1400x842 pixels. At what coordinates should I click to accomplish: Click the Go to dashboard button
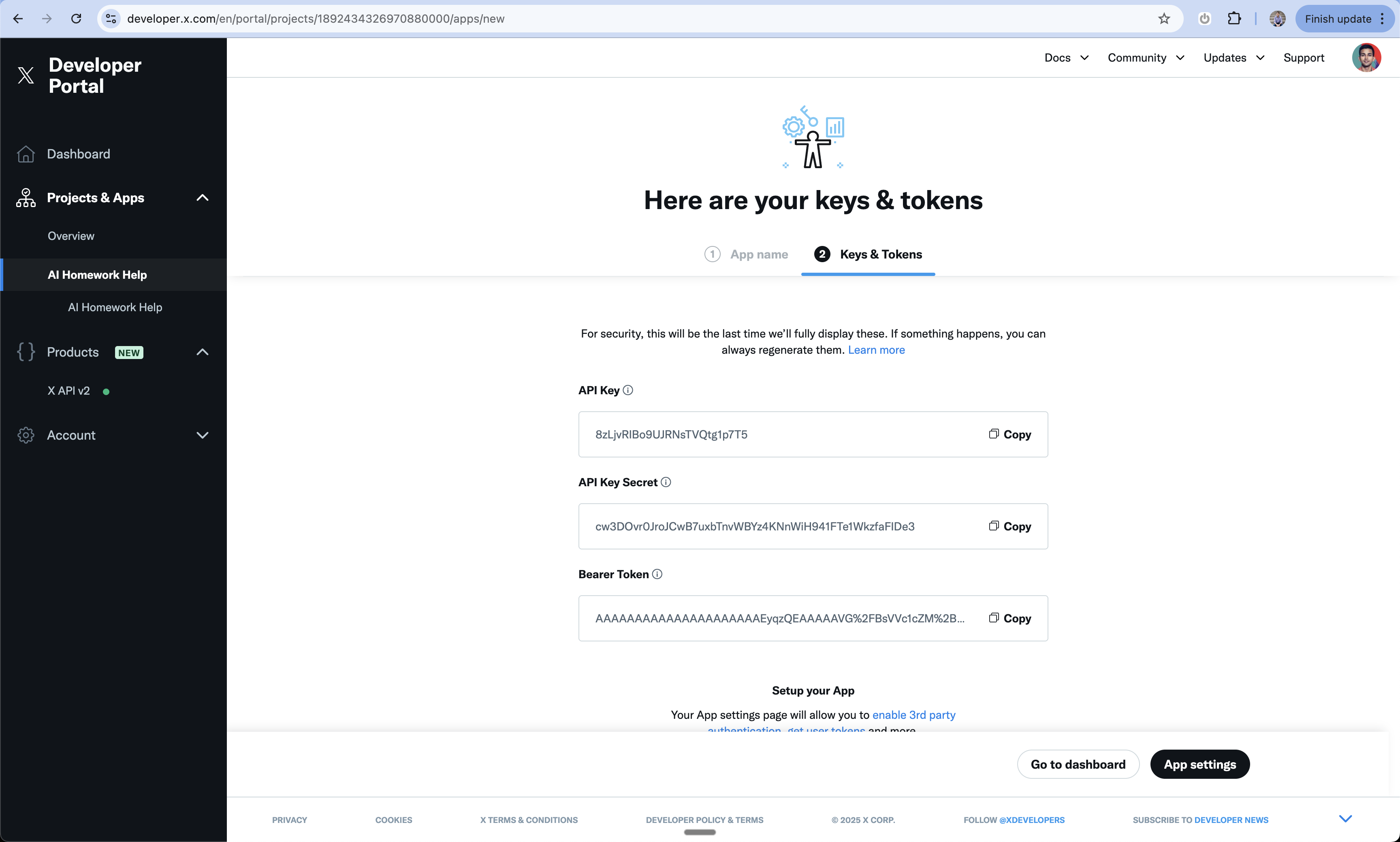1078,764
